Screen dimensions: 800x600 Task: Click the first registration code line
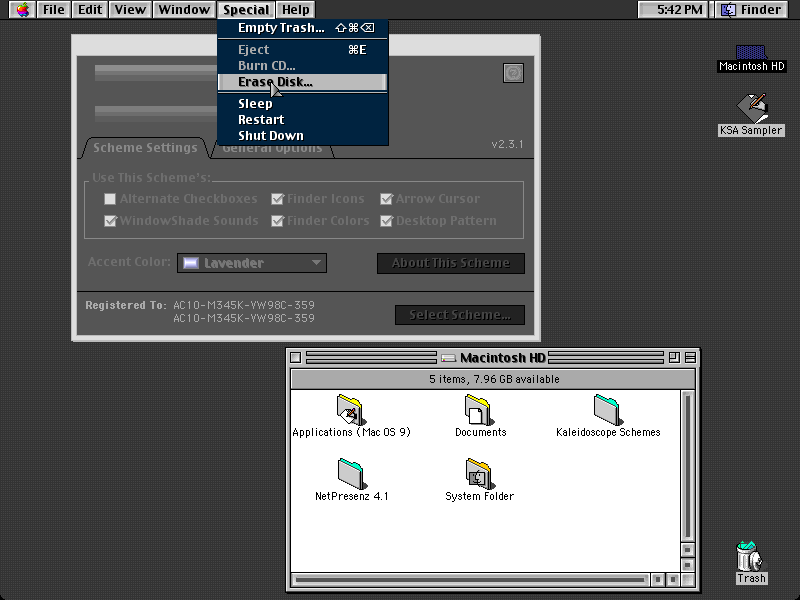tap(244, 305)
